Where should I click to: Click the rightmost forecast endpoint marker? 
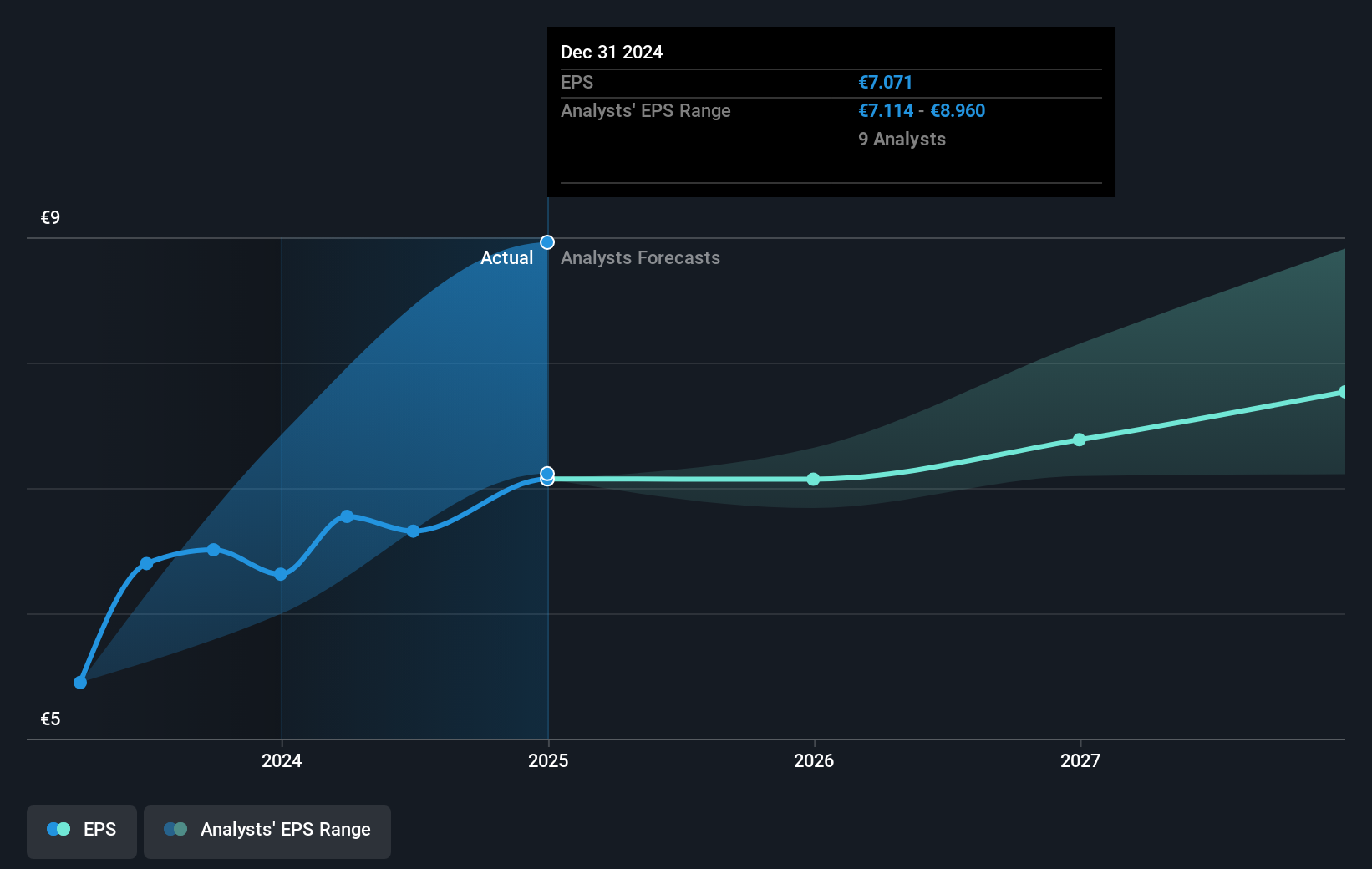[1344, 390]
